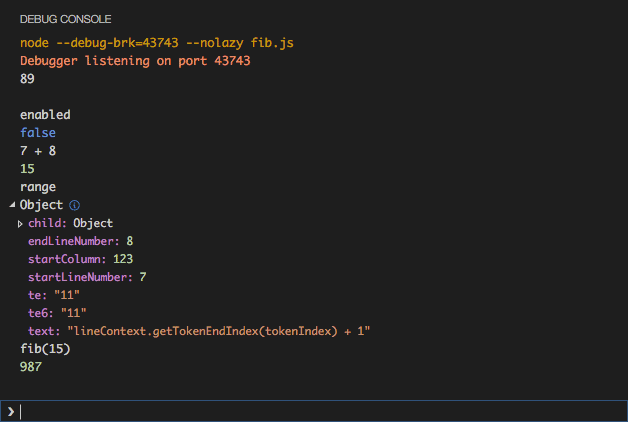
Task: Select the startLineNumber: 7 property row
Action: 87,277
